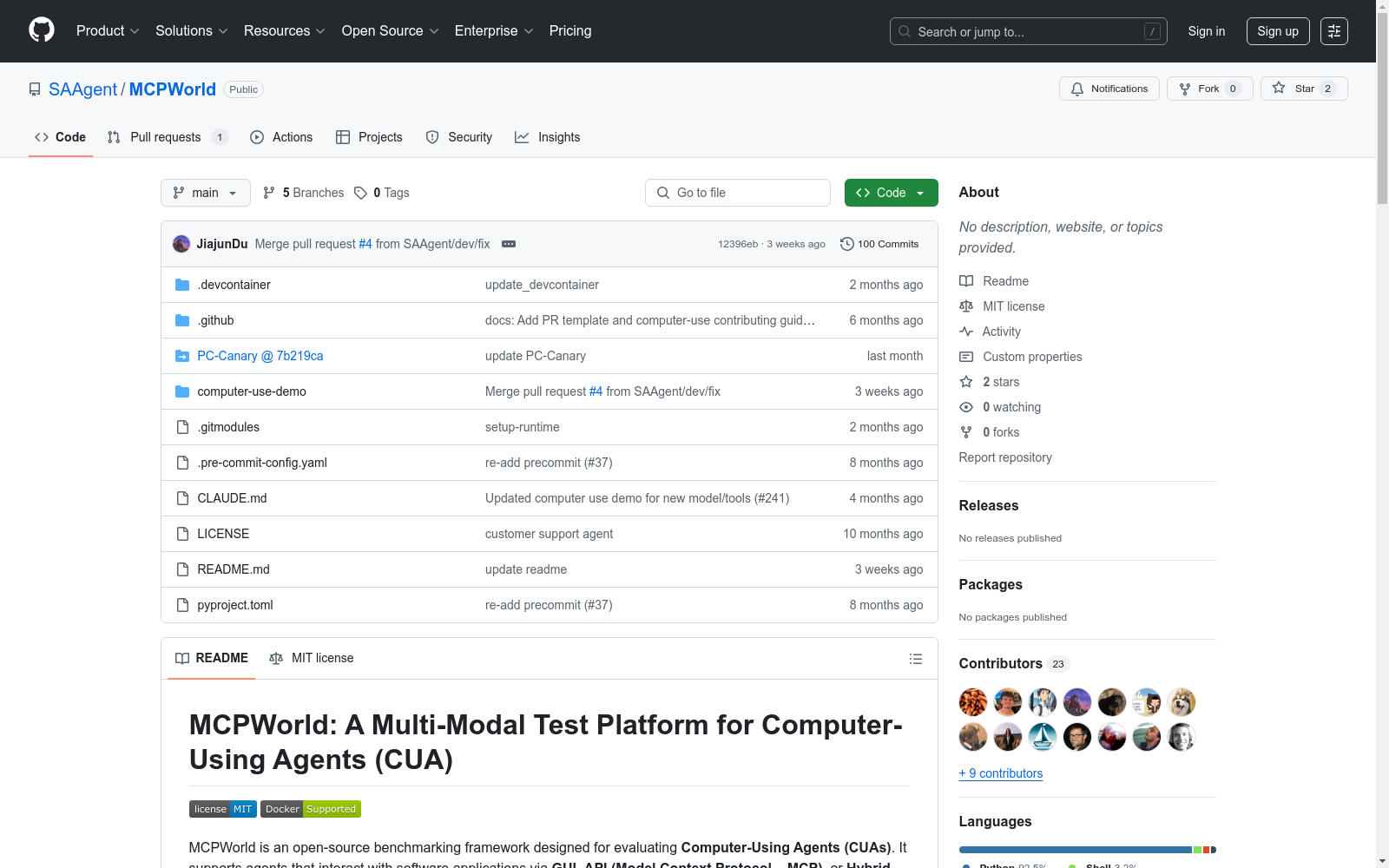Click the pyproject.toml file icon
Image resolution: width=1389 pixels, height=868 pixels.
(182, 605)
